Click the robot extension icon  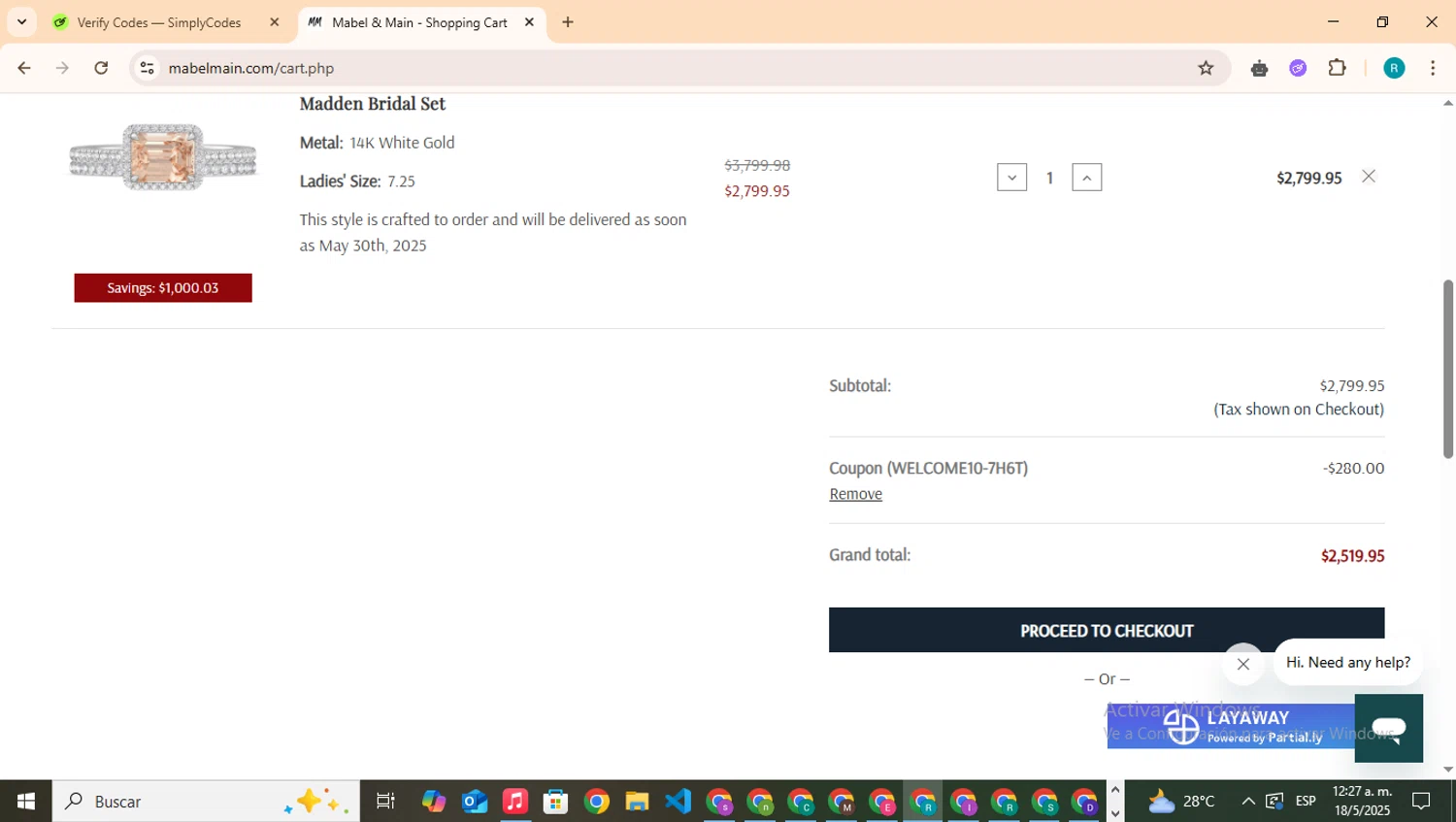click(x=1259, y=68)
